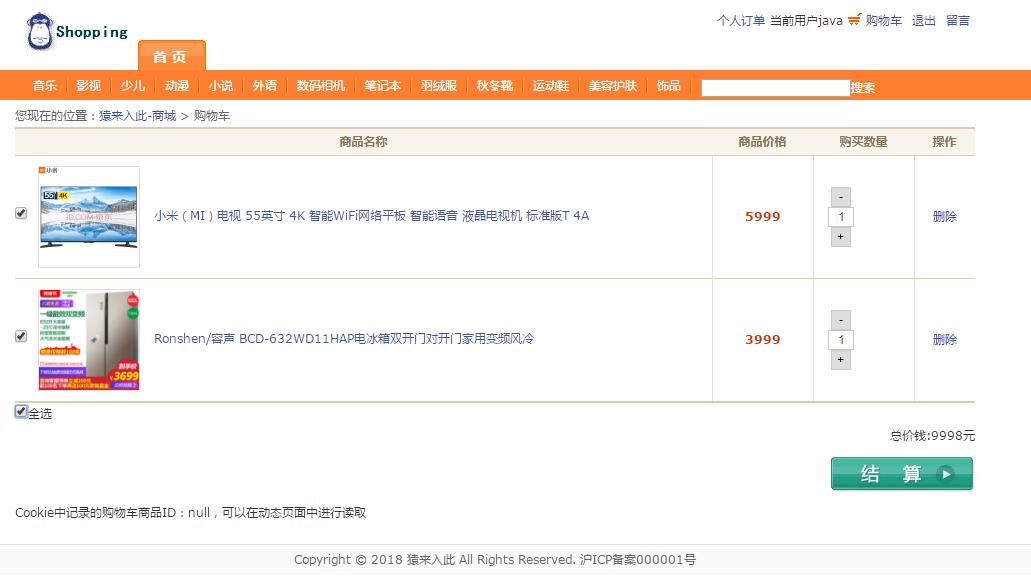Click the Xiaomi TV product thumbnail
Screen dimensions: 1031x582
click(x=89, y=215)
